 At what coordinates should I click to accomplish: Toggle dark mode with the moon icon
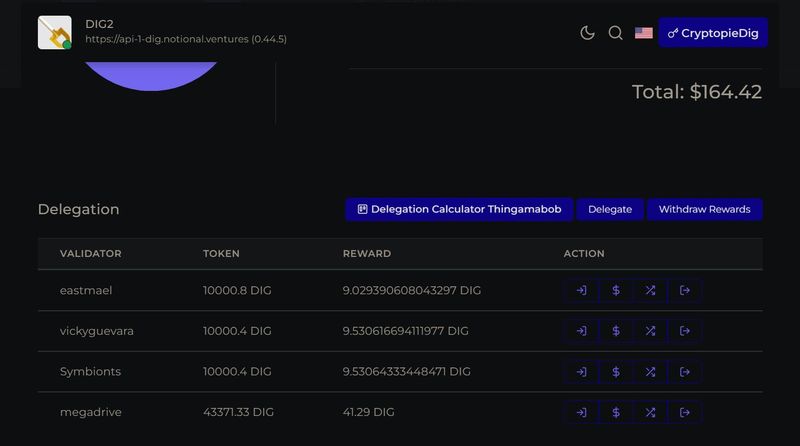[x=587, y=33]
